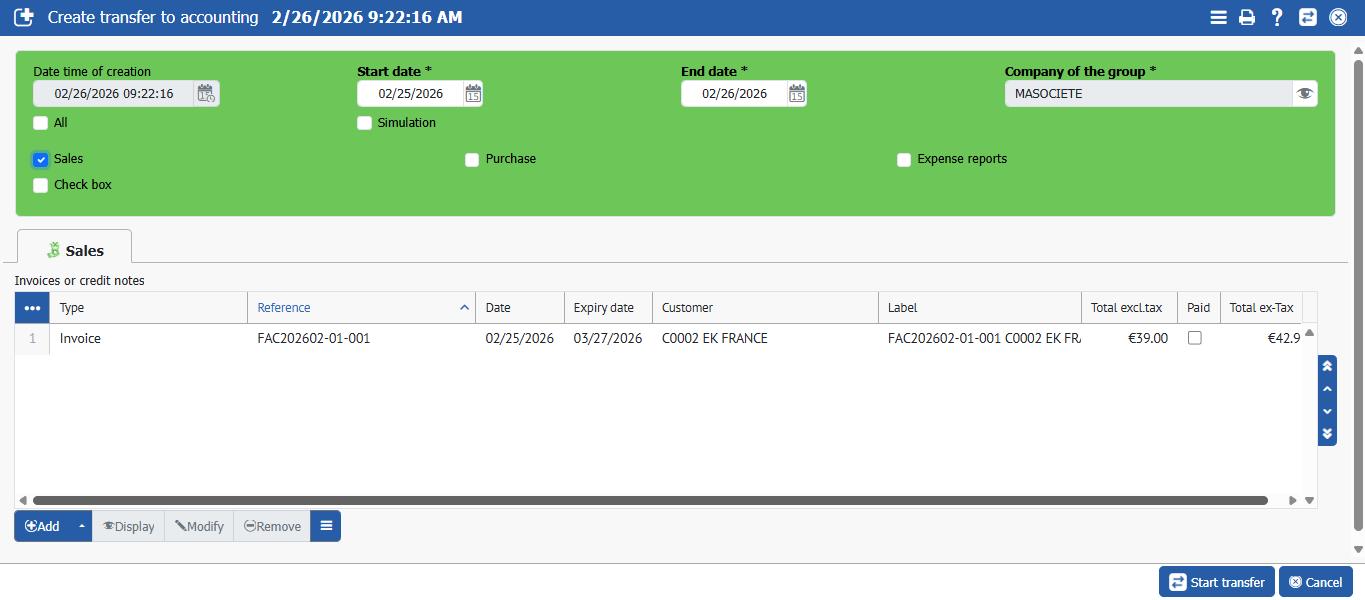The image size is (1365, 600).
Task: Click the horizontal scrollbar of invoices grid
Action: [650, 500]
